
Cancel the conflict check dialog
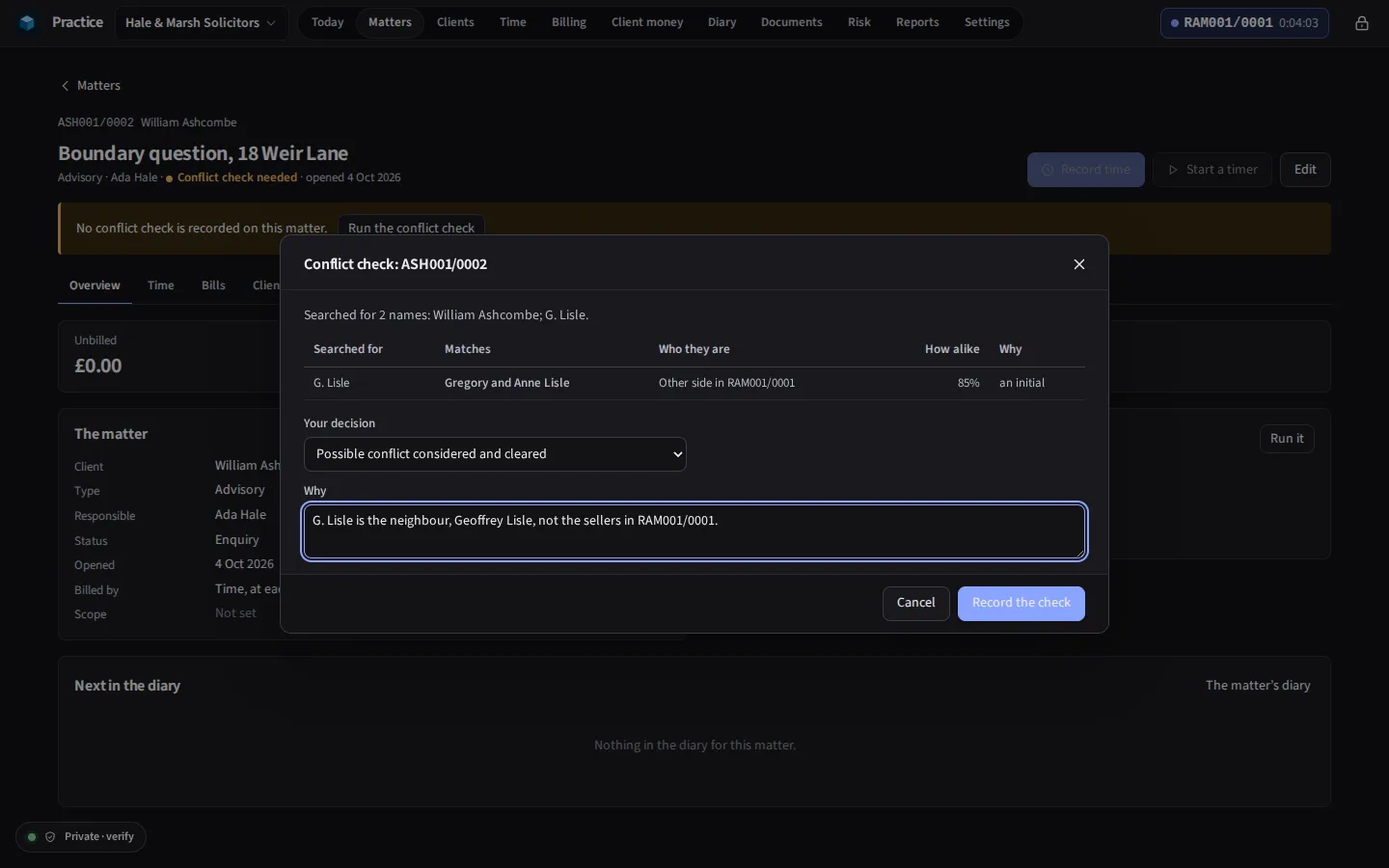916,604
